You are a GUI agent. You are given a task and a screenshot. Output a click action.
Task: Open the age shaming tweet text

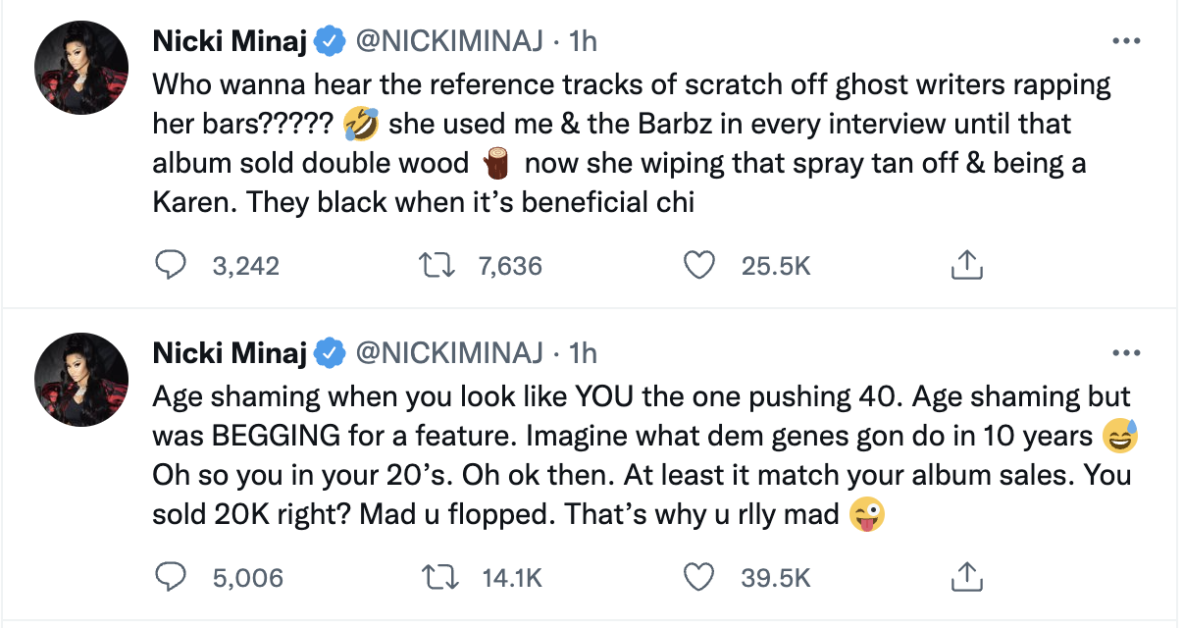click(645, 455)
